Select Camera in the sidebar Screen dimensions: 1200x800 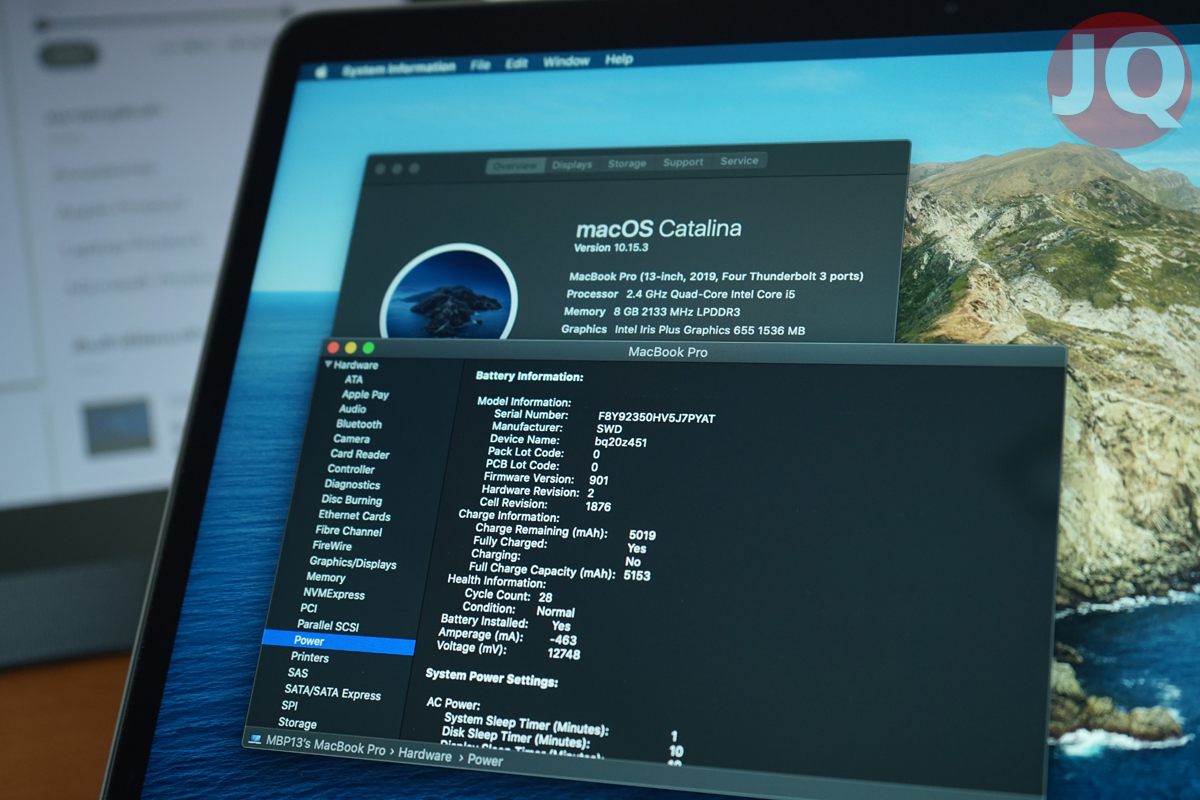tap(351, 439)
